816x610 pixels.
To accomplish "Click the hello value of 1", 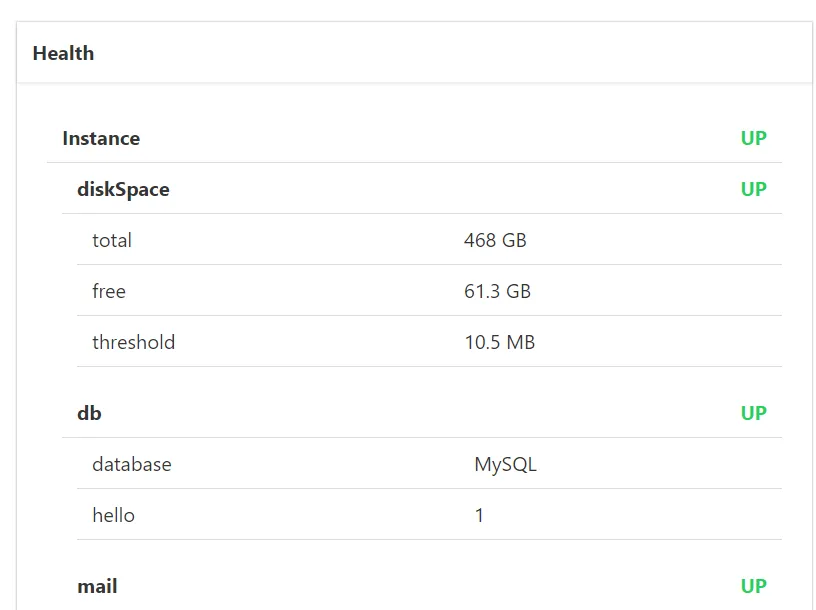I will 479,515.
